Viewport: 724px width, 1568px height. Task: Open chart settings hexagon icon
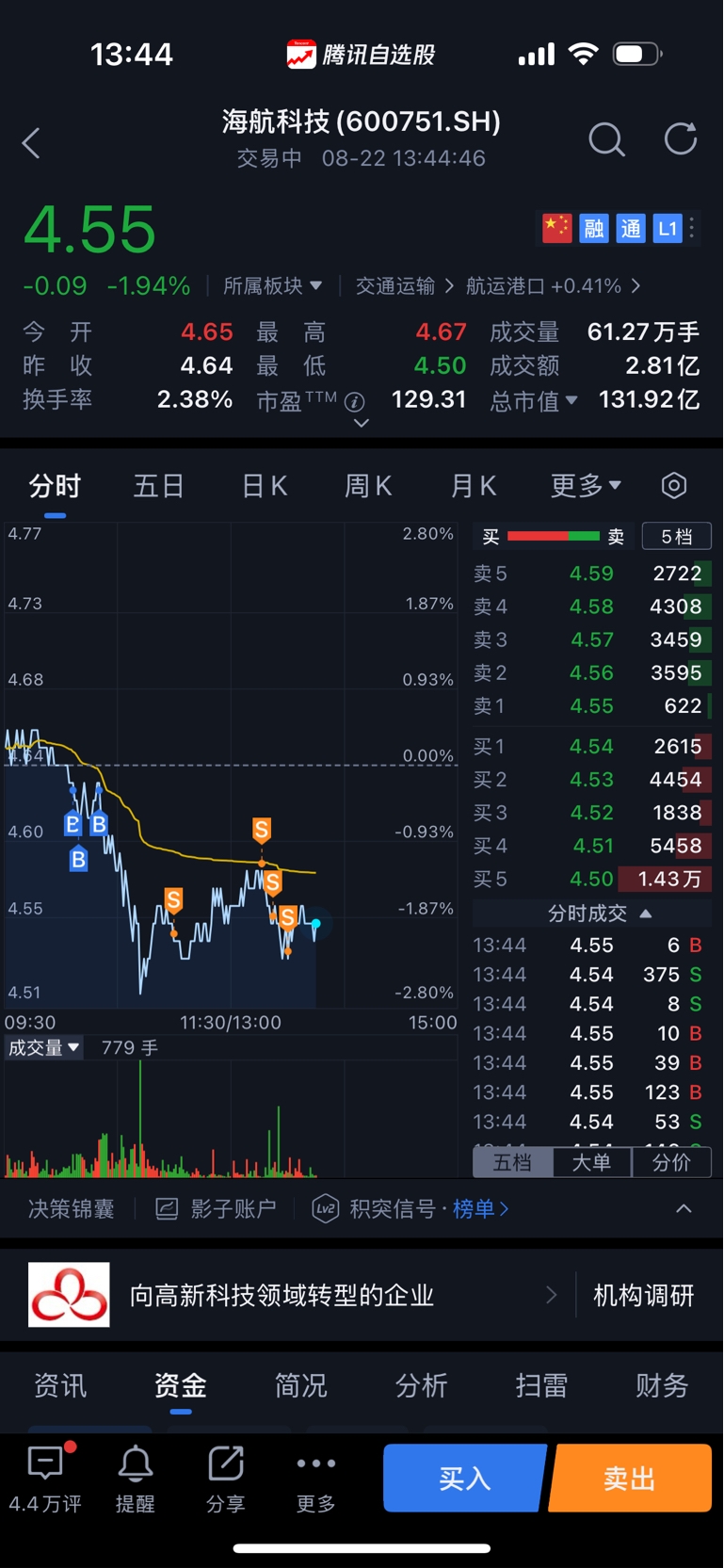[x=674, y=486]
